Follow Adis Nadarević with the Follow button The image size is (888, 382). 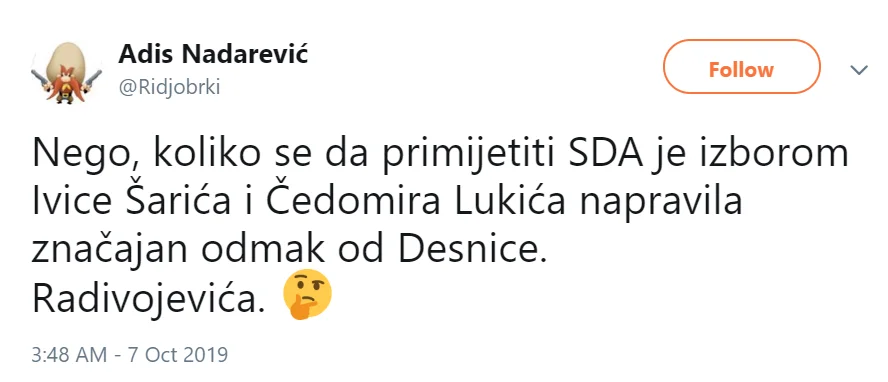point(741,70)
